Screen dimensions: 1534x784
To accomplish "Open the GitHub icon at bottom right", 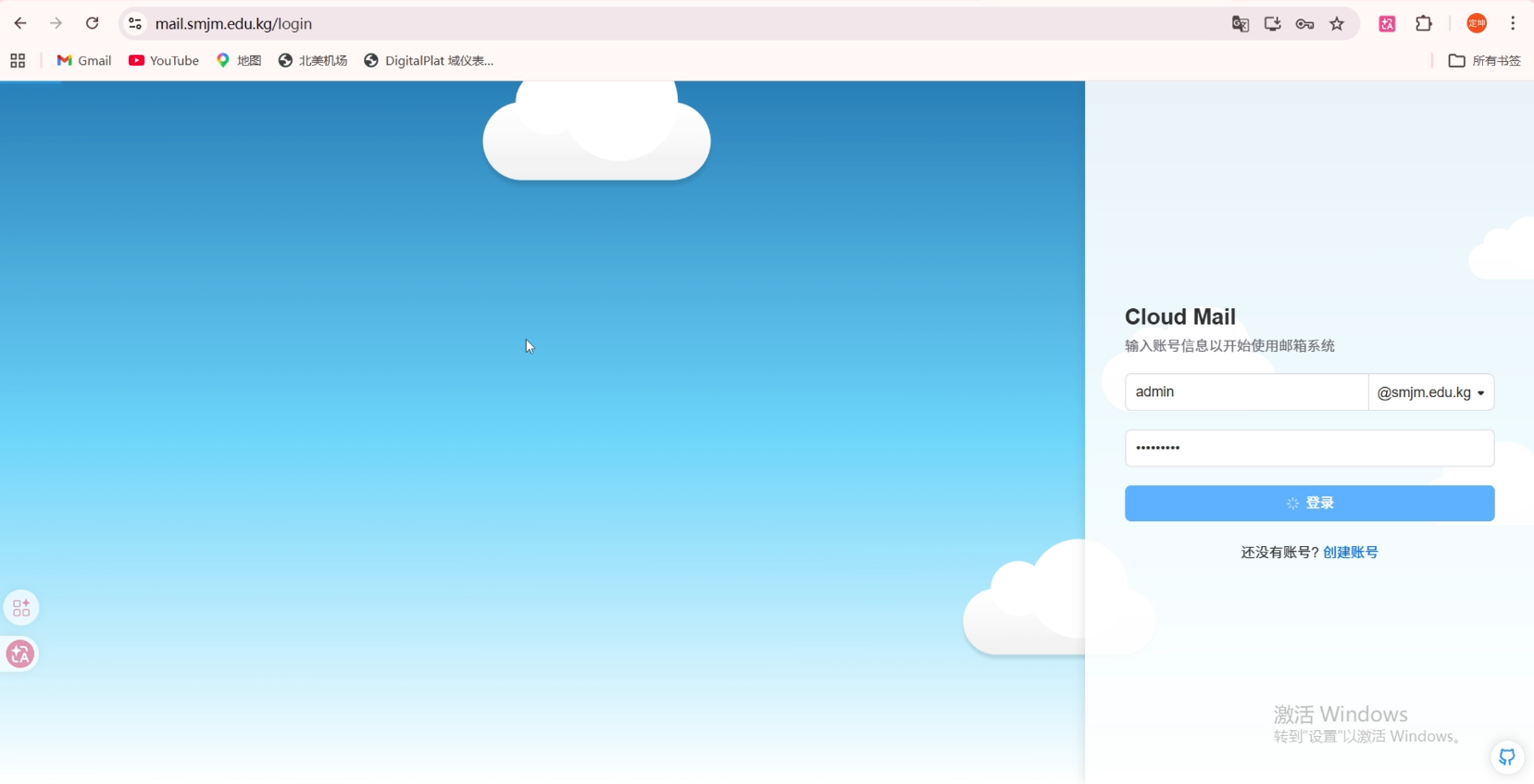I will pos(1507,757).
